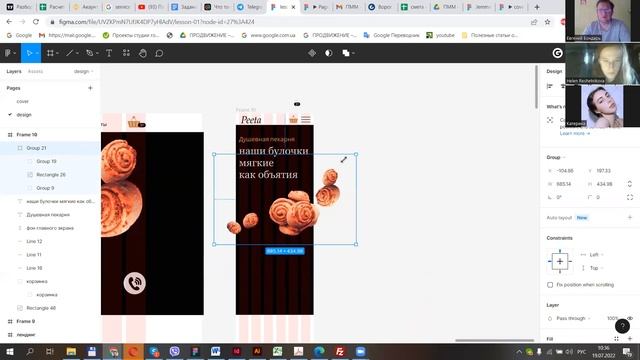
Task: Open the help question mark button
Action: click(622, 326)
